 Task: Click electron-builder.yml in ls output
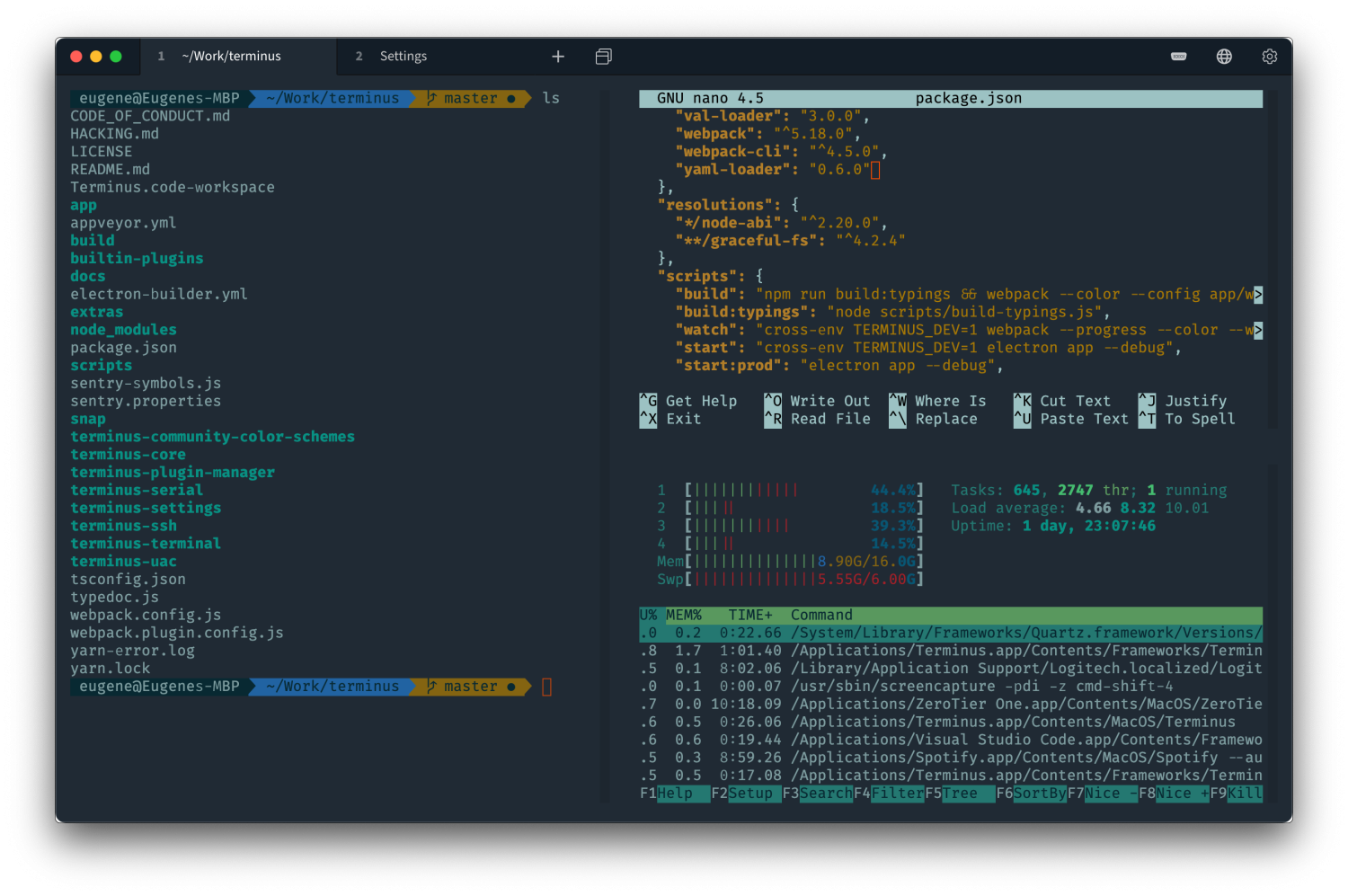coord(159,295)
